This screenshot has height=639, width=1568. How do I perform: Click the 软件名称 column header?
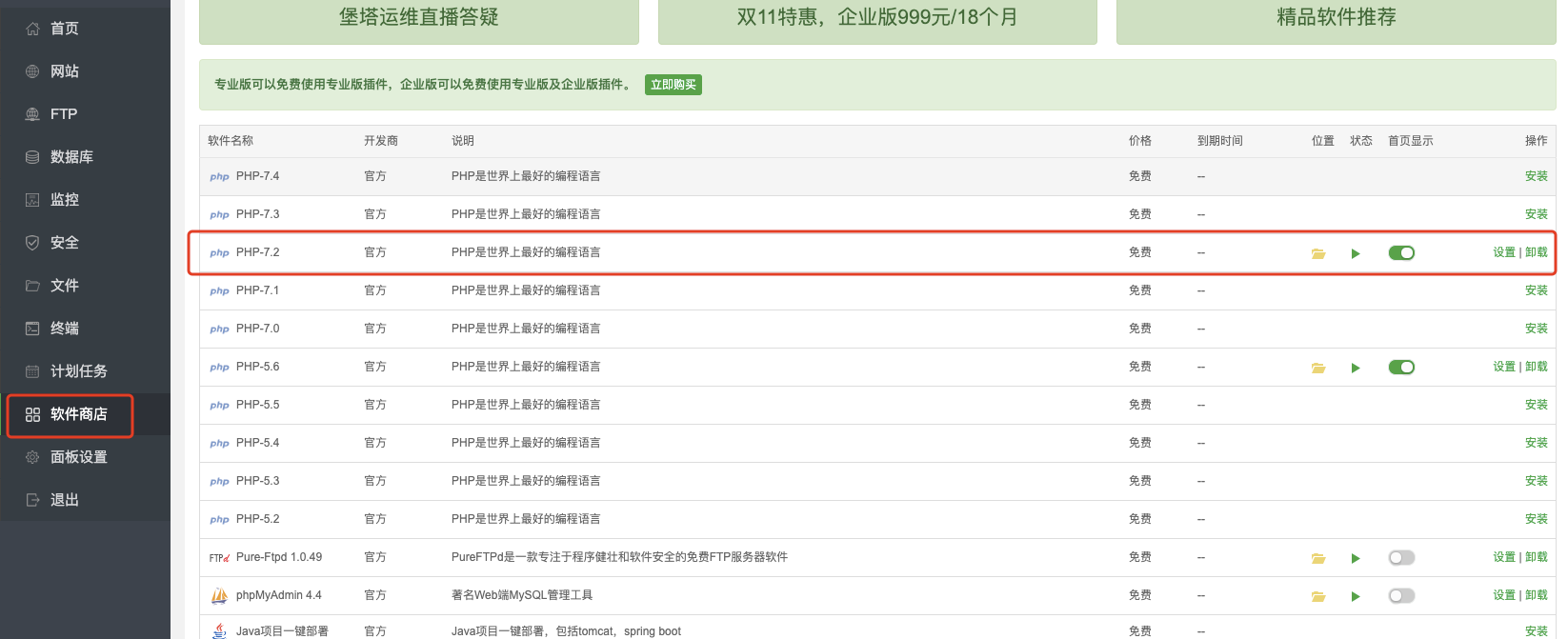pos(231,141)
